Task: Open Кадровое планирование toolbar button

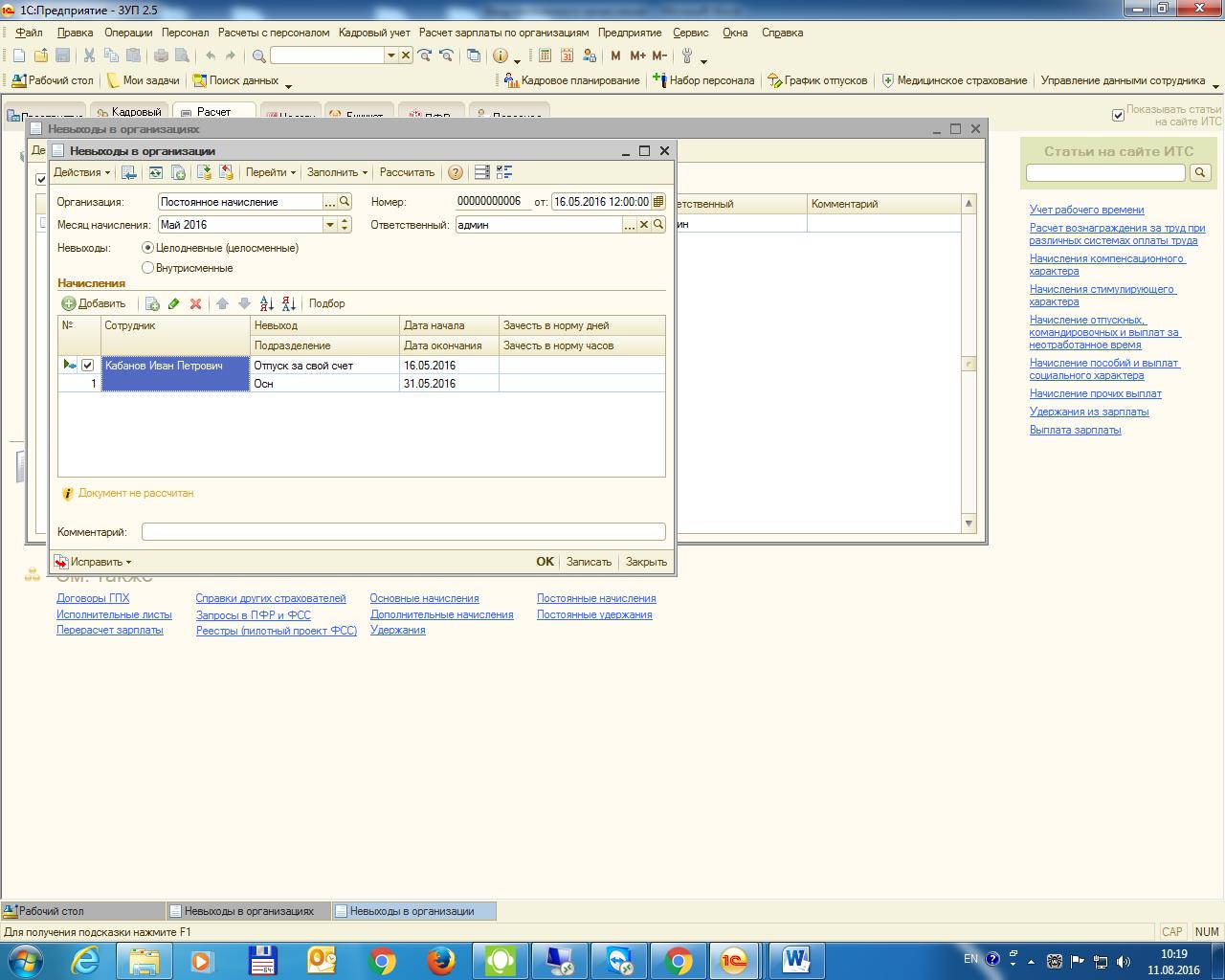Action: (x=571, y=80)
